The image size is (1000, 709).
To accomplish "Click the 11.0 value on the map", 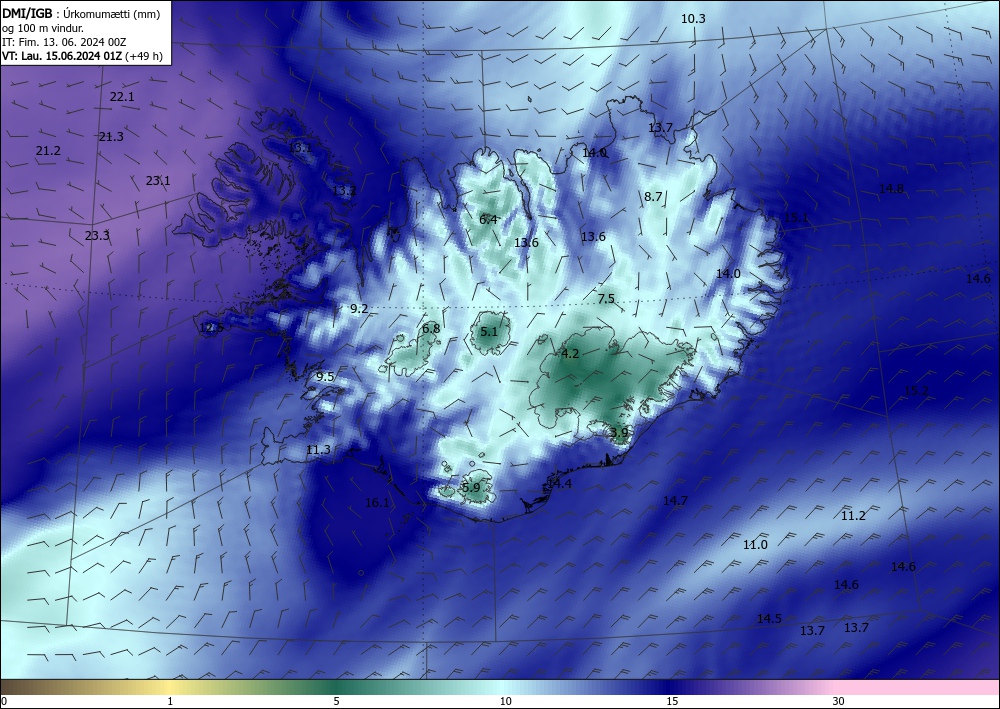I will pos(755,545).
